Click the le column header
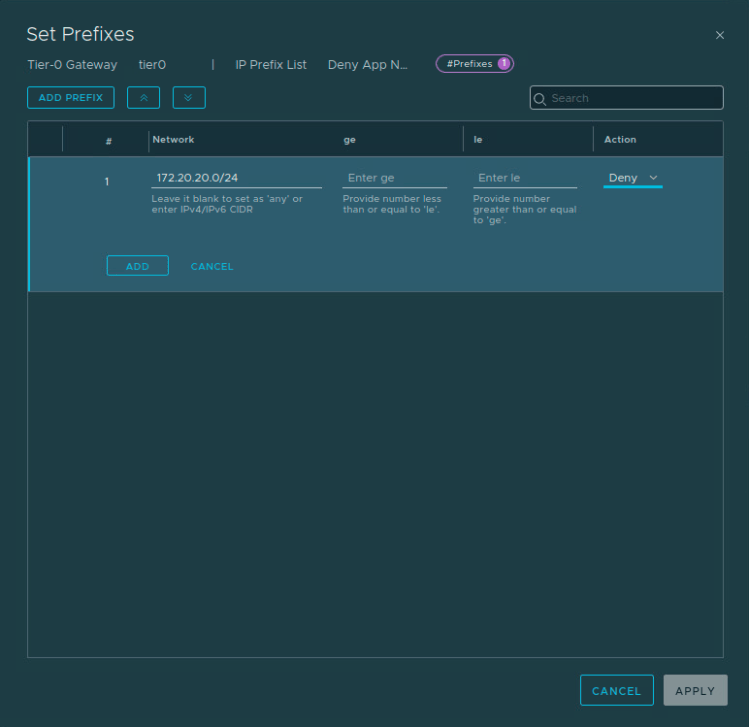 (x=478, y=139)
